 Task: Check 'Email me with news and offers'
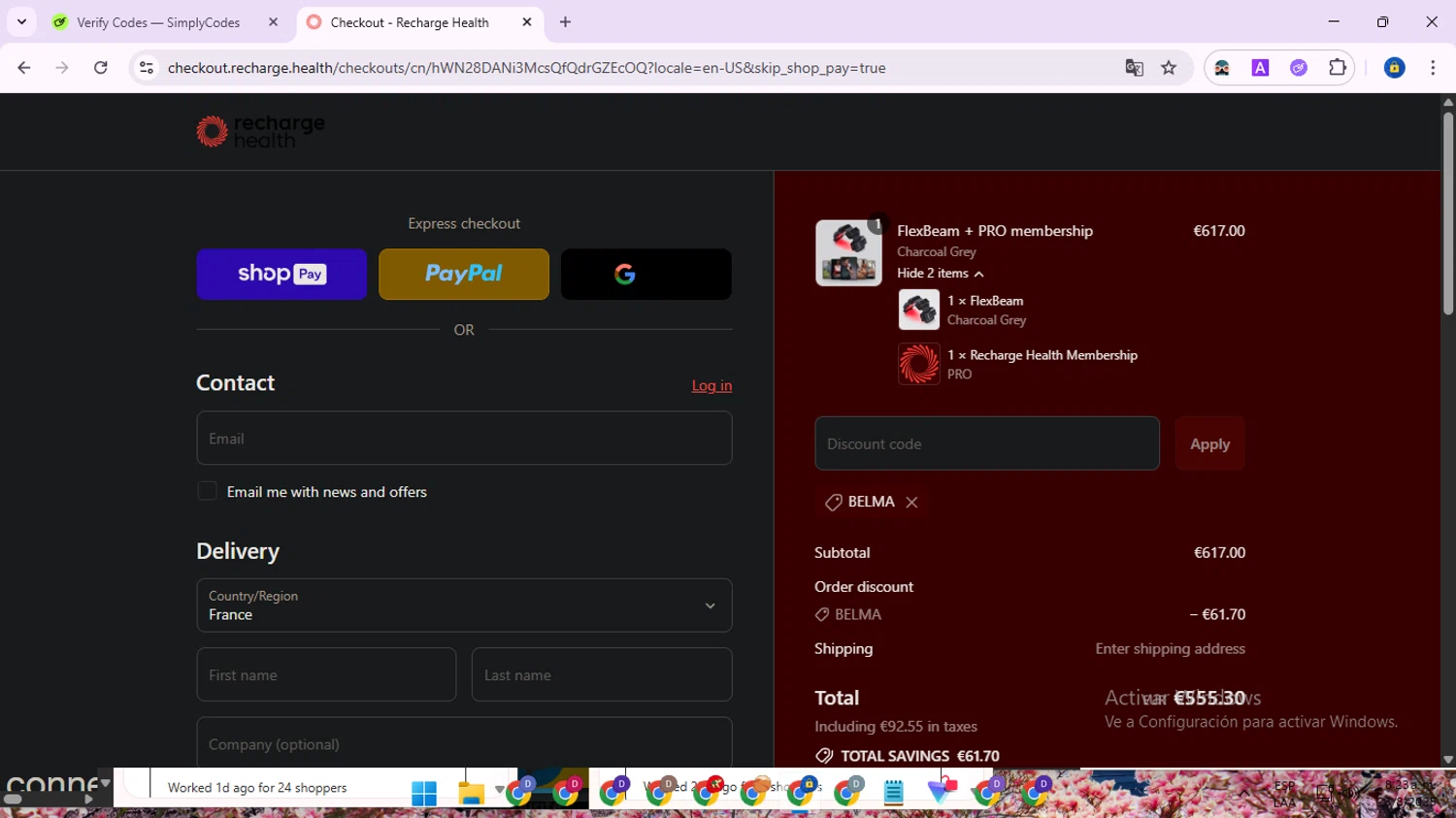tap(207, 491)
